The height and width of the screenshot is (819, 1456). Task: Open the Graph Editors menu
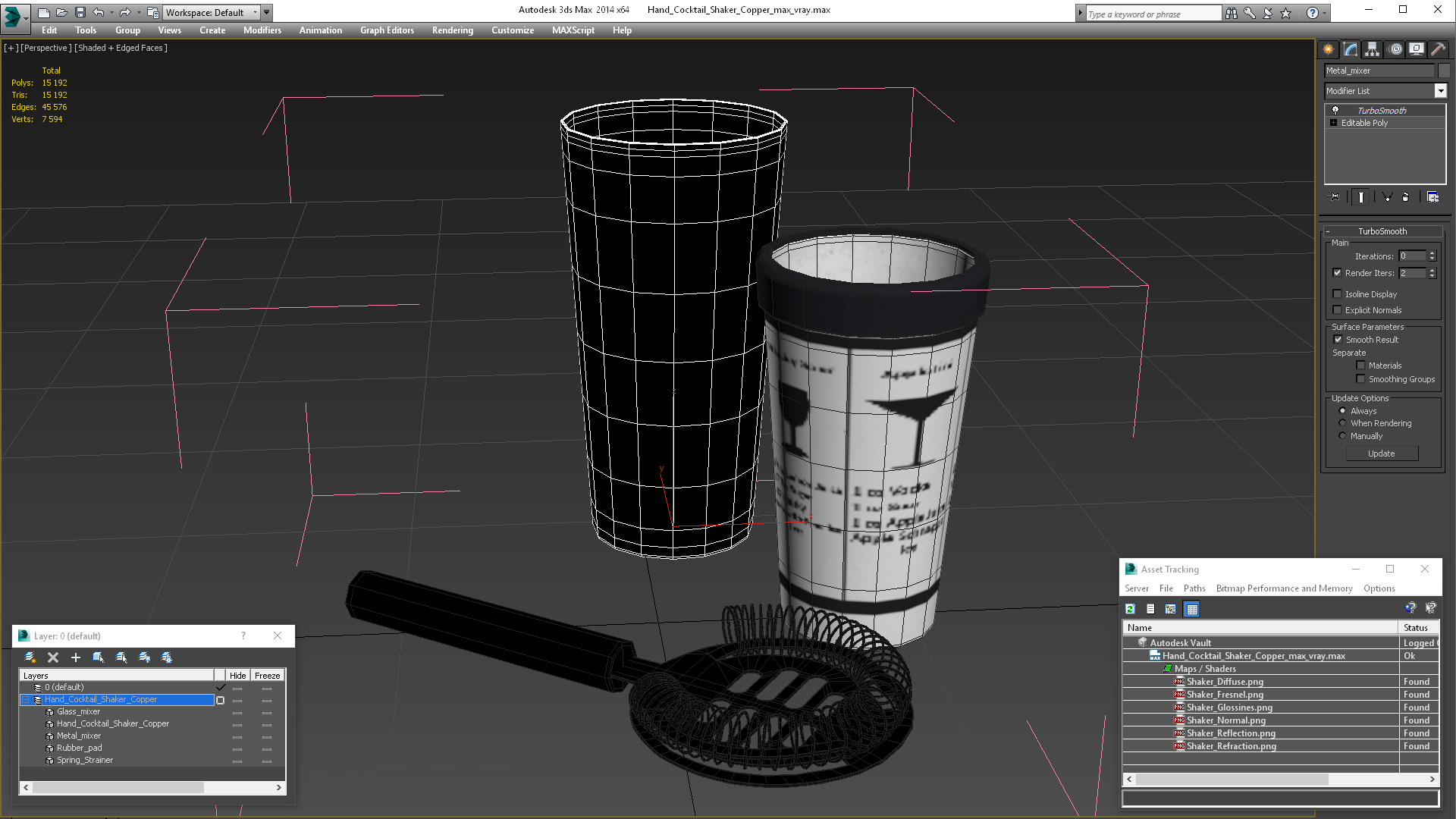pos(387,30)
